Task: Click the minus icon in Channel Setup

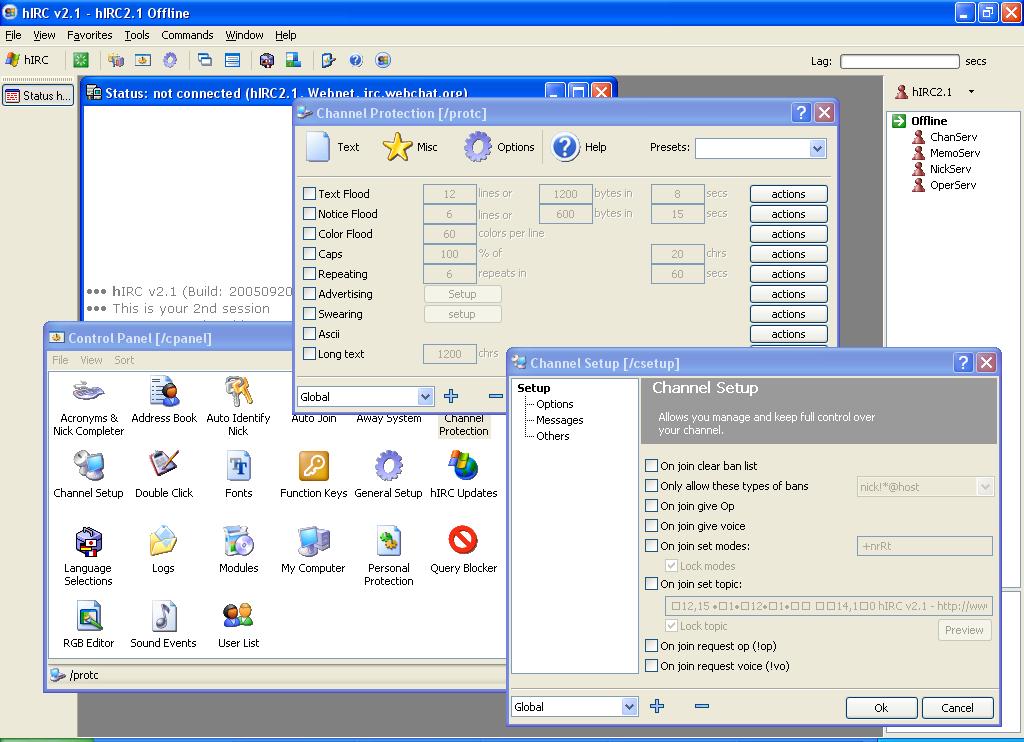Action: click(x=702, y=706)
